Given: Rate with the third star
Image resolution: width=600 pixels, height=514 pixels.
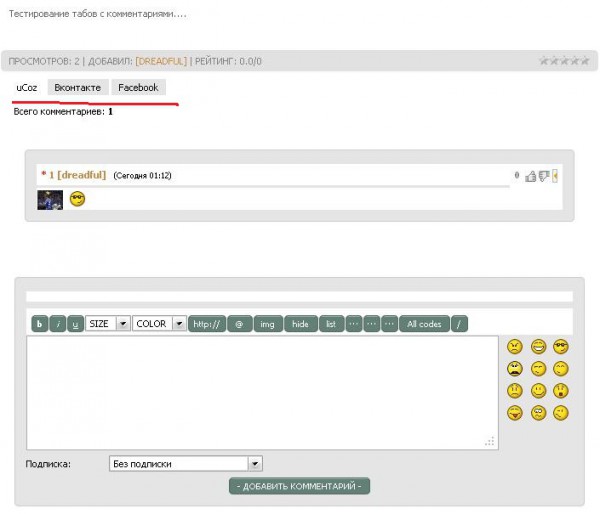Looking at the screenshot, I should (564, 60).
